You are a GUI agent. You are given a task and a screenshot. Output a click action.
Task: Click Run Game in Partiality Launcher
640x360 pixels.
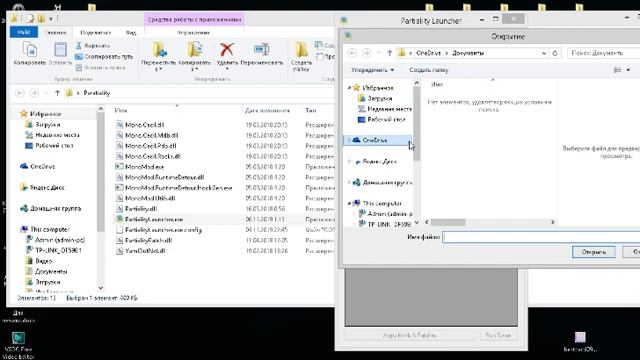[498, 335]
